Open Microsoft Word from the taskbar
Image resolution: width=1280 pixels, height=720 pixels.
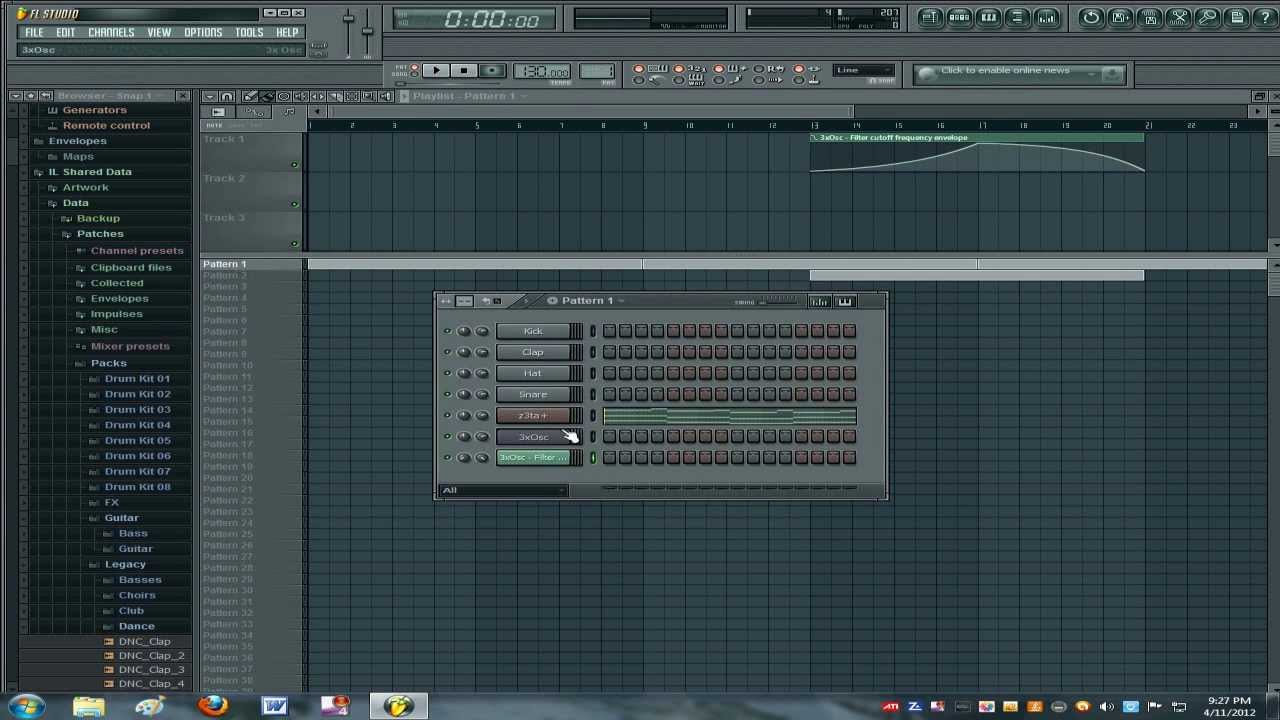275,706
